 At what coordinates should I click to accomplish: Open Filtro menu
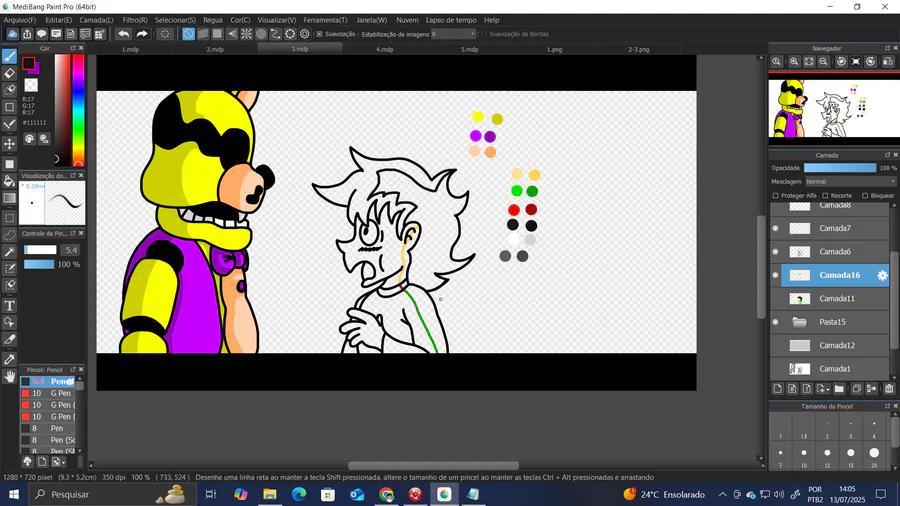[135, 20]
